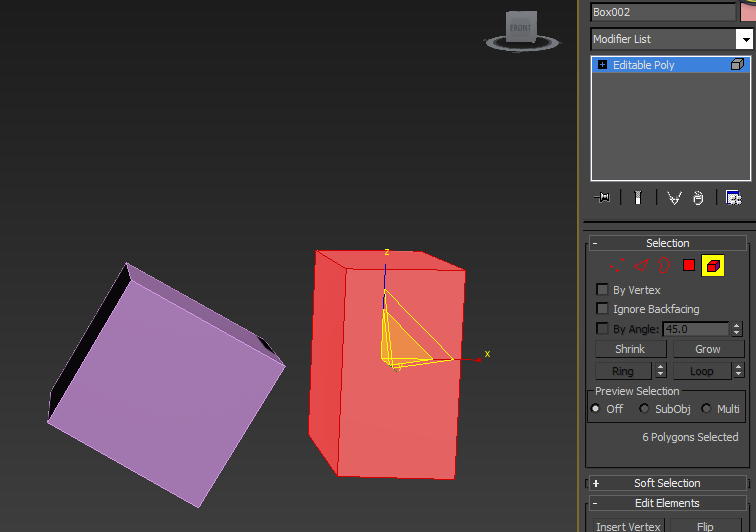Select Off preview selection radio
756x532 pixels.
pyautogui.click(x=595, y=409)
